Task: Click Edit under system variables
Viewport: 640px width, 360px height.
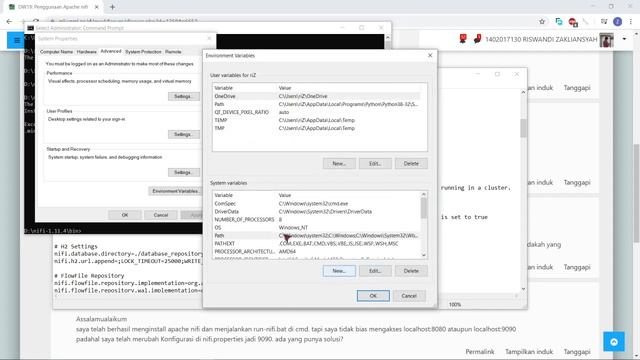Action: click(375, 271)
